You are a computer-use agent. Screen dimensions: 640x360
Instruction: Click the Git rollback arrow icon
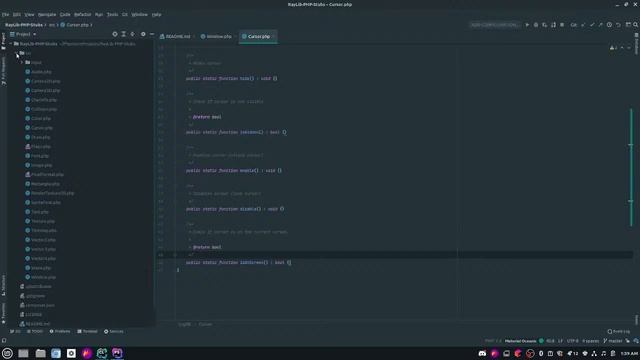click(618, 25)
